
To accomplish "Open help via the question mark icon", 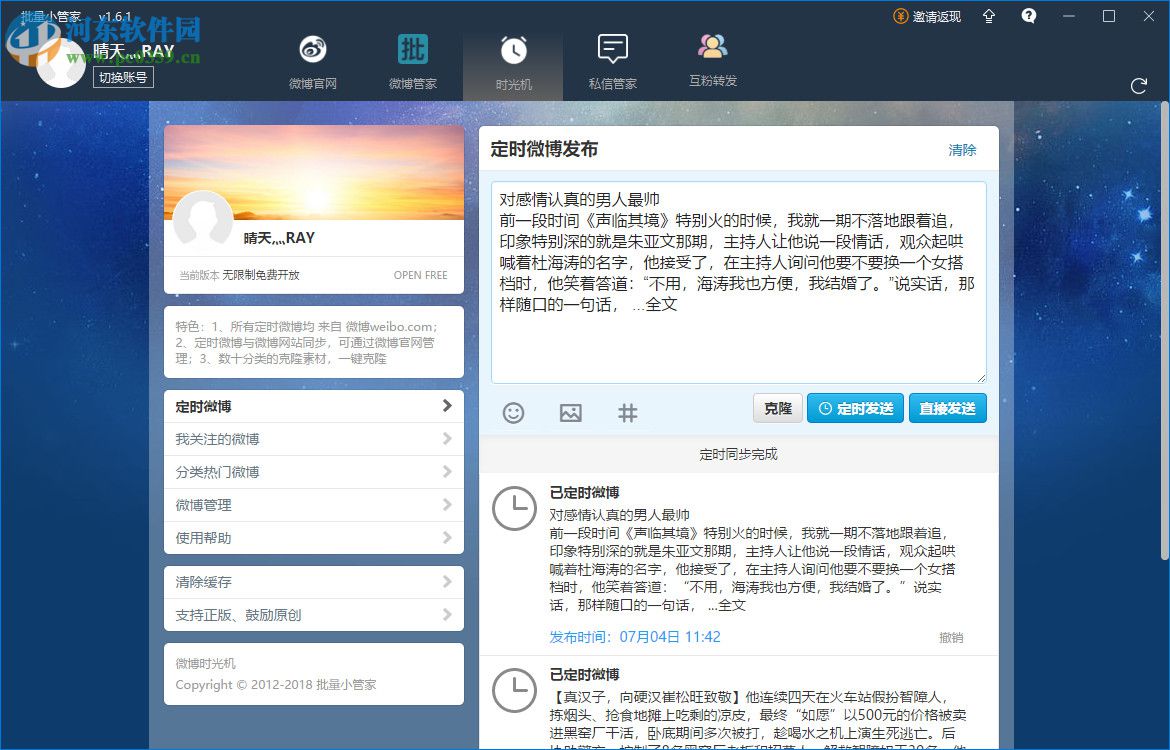I will point(1029,16).
